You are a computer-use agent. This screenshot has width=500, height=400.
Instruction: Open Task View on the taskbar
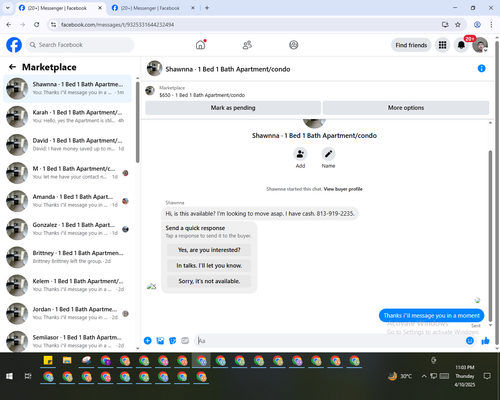tap(28, 376)
